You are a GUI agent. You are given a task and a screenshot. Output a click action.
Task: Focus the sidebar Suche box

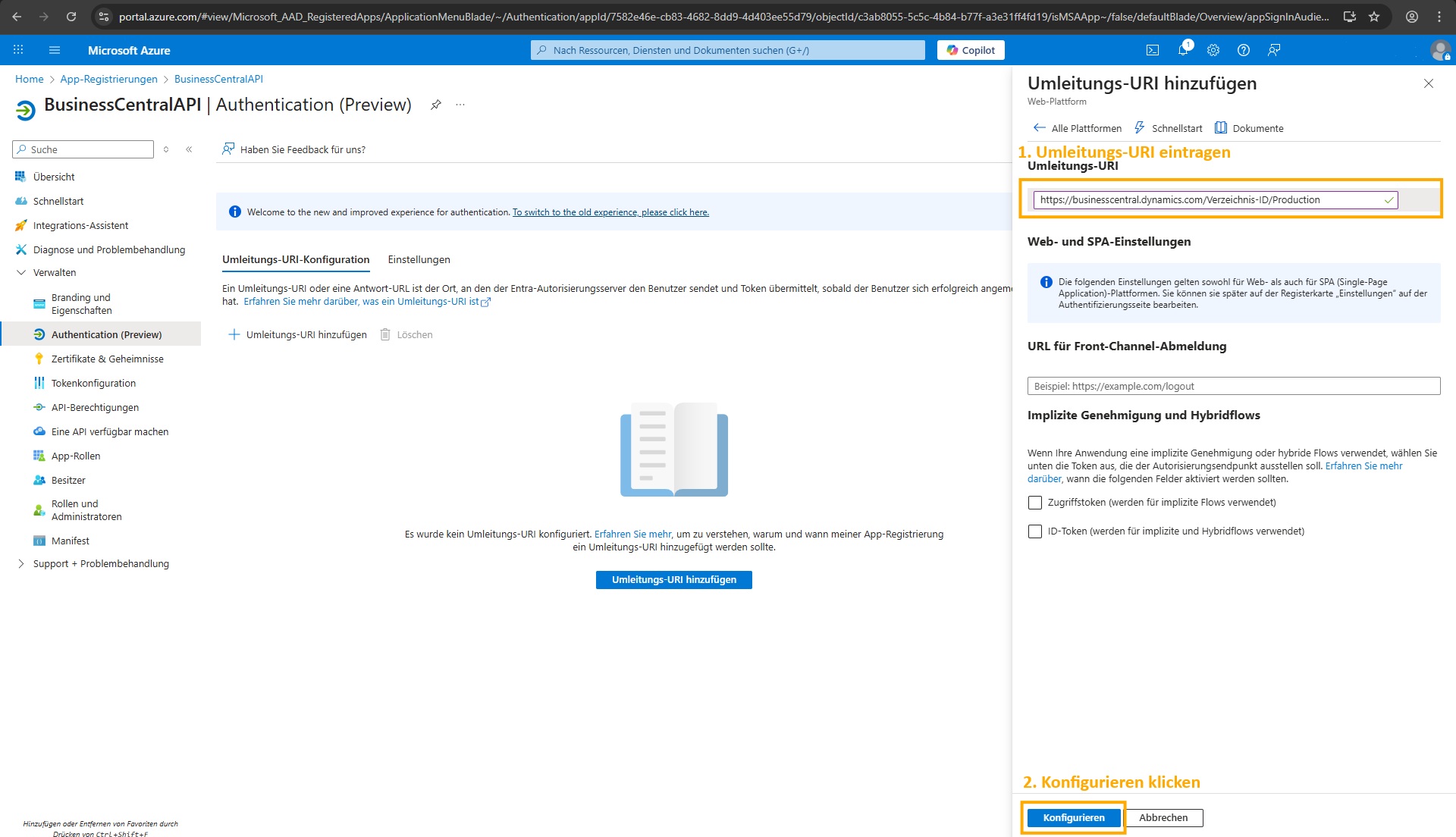click(x=83, y=149)
